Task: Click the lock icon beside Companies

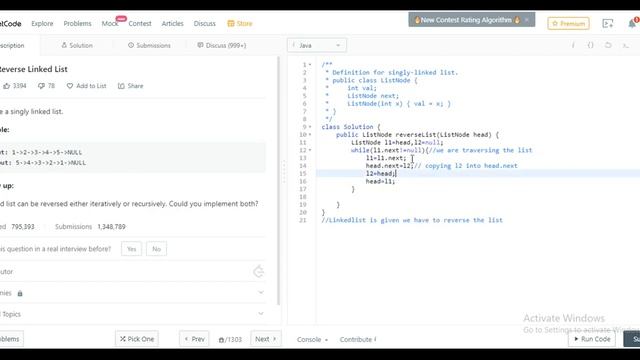Action: (20, 293)
